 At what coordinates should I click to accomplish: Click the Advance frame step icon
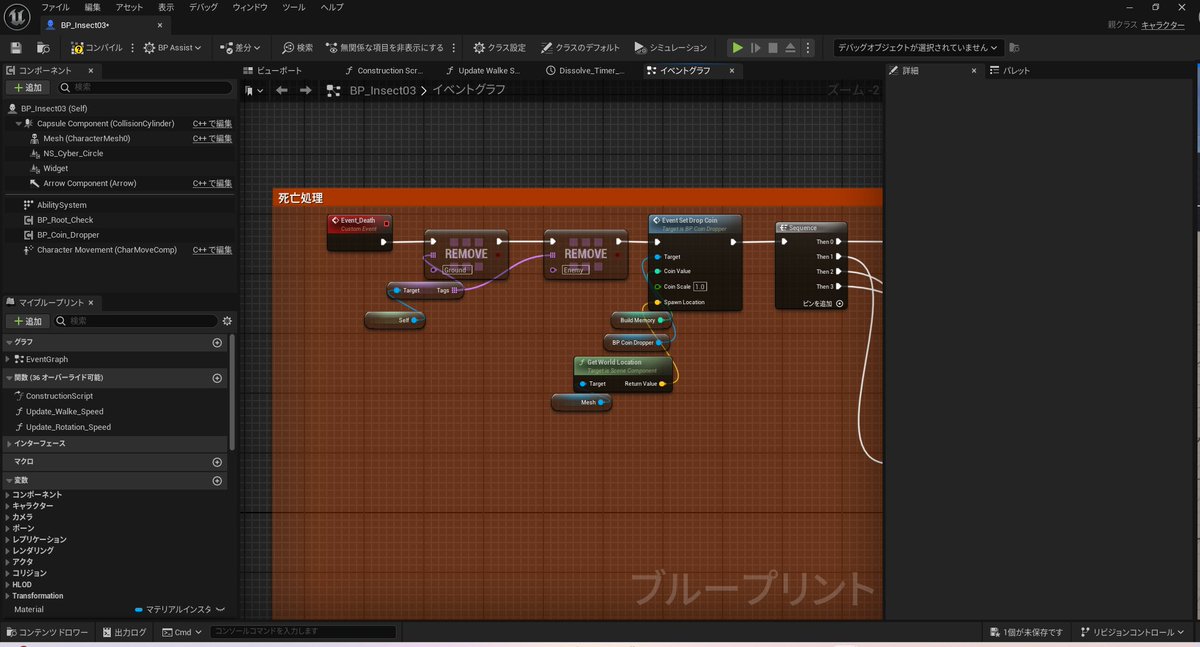(756, 47)
